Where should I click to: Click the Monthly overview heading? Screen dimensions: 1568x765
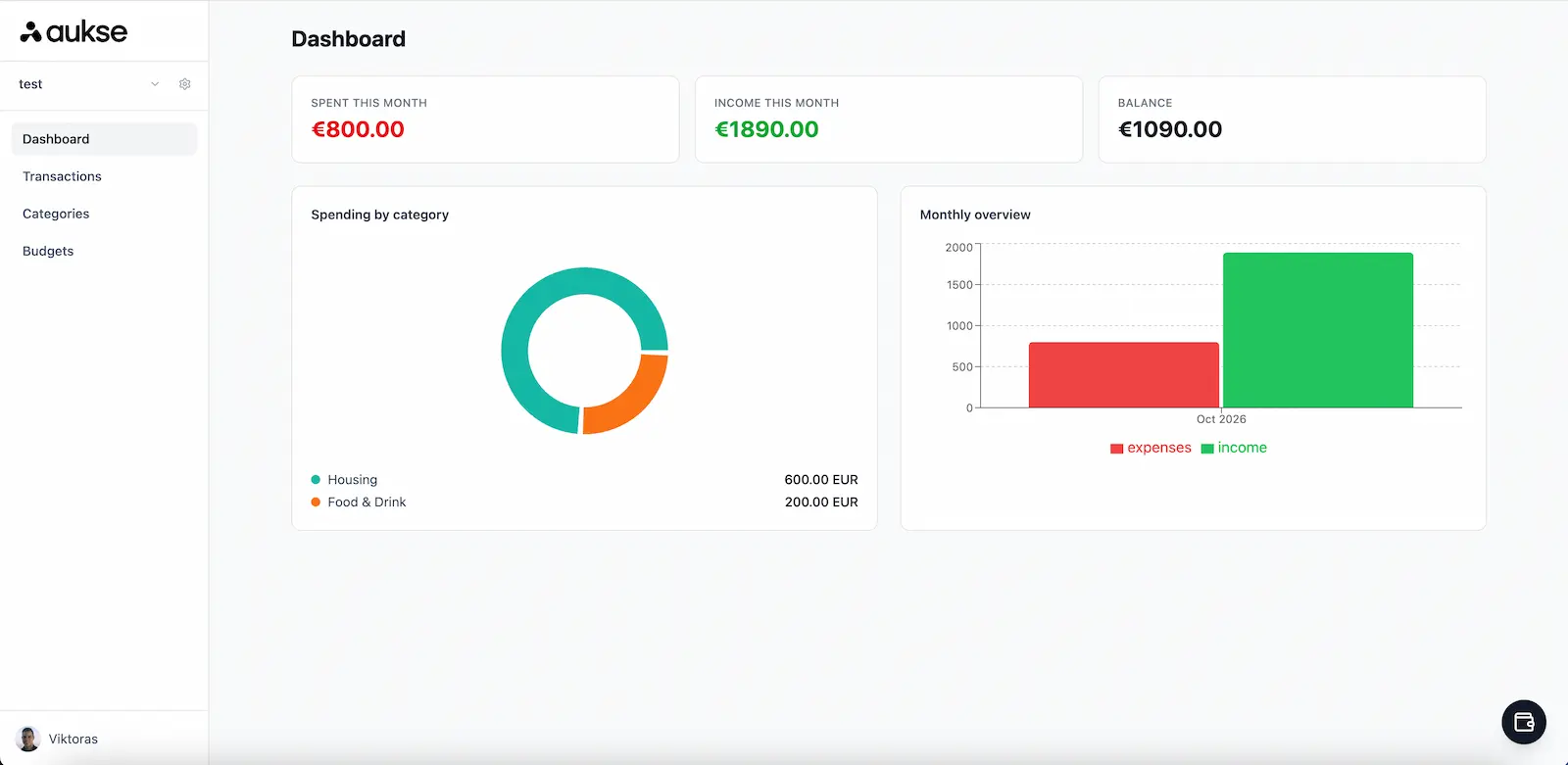(x=975, y=215)
